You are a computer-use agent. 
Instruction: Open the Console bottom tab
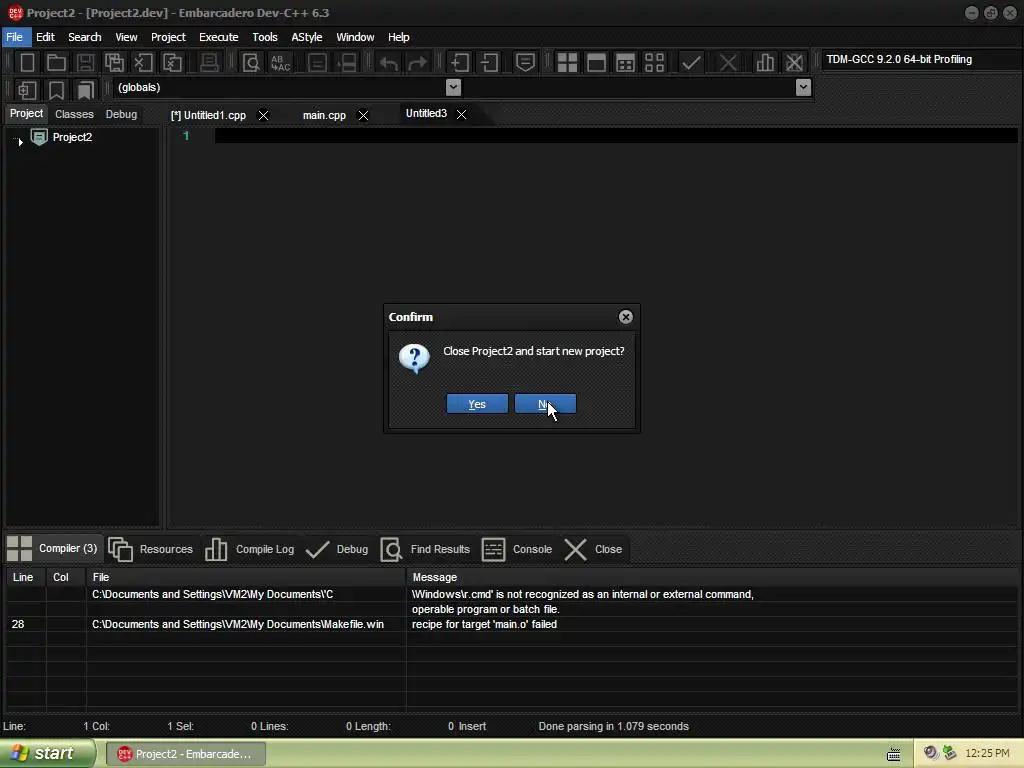[x=517, y=549]
